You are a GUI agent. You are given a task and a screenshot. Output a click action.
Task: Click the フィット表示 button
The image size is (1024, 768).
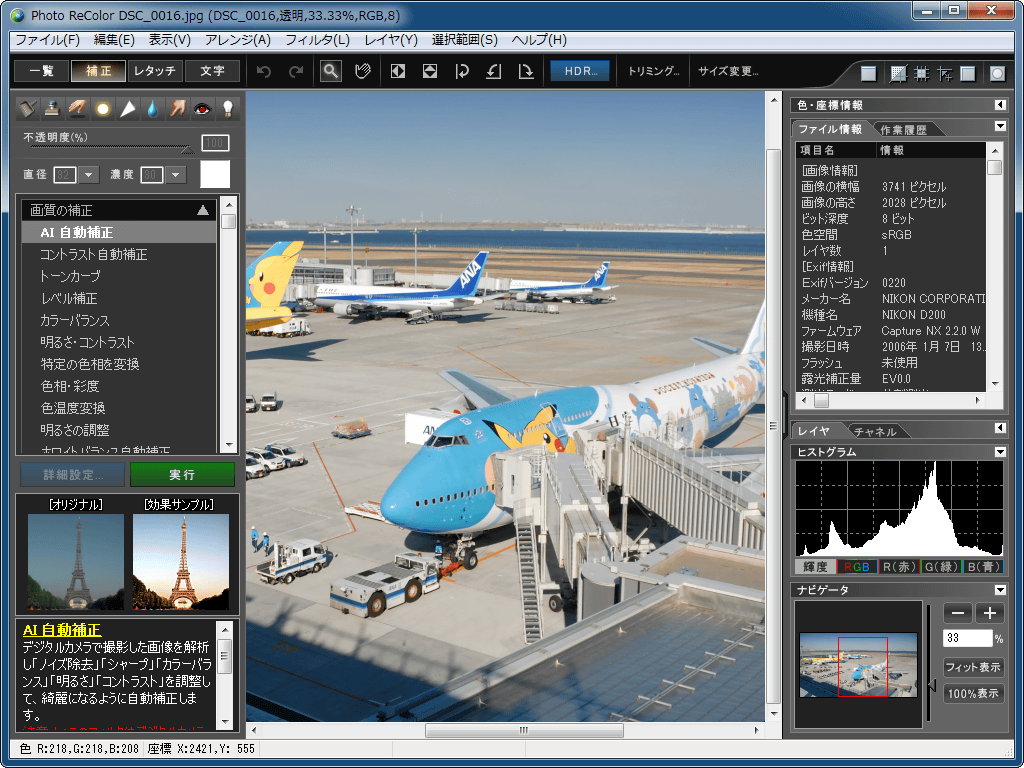[973, 667]
